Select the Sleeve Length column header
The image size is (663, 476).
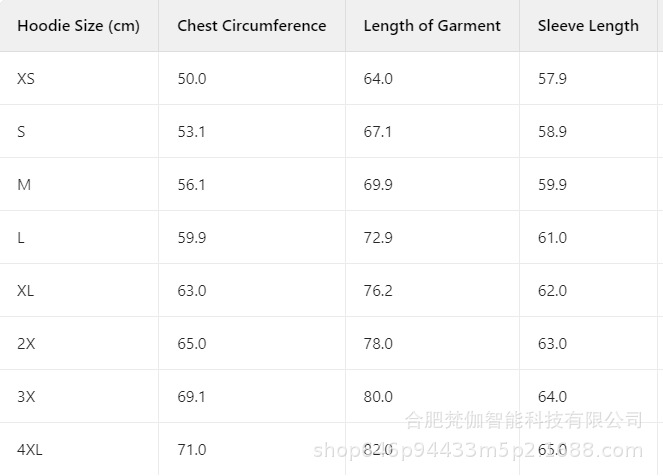click(588, 26)
